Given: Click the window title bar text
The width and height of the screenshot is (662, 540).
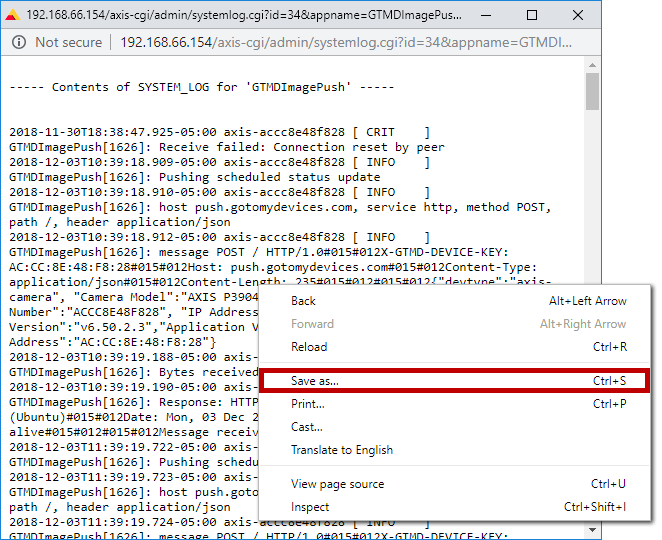Looking at the screenshot, I should coord(245,16).
